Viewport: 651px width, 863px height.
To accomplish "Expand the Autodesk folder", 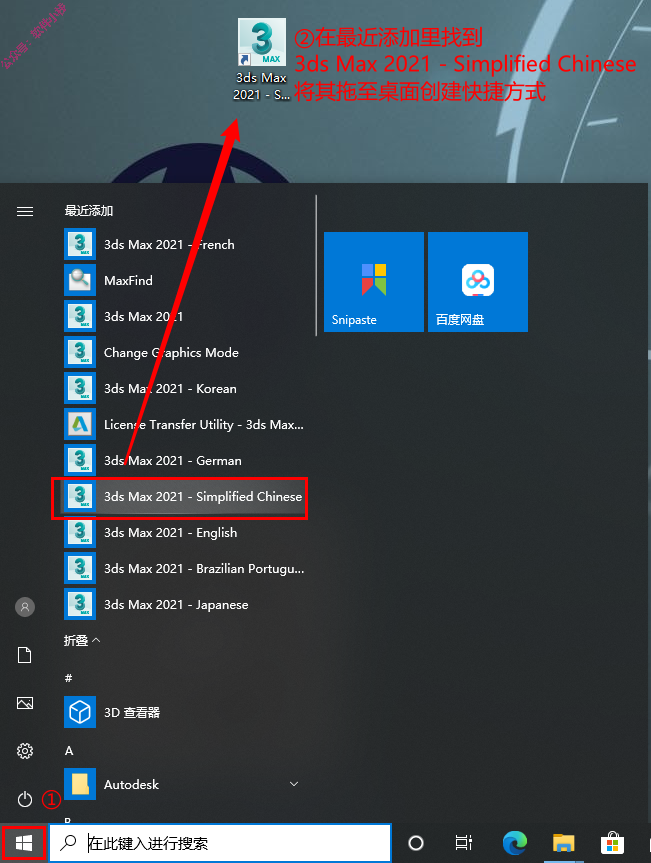I will point(184,784).
